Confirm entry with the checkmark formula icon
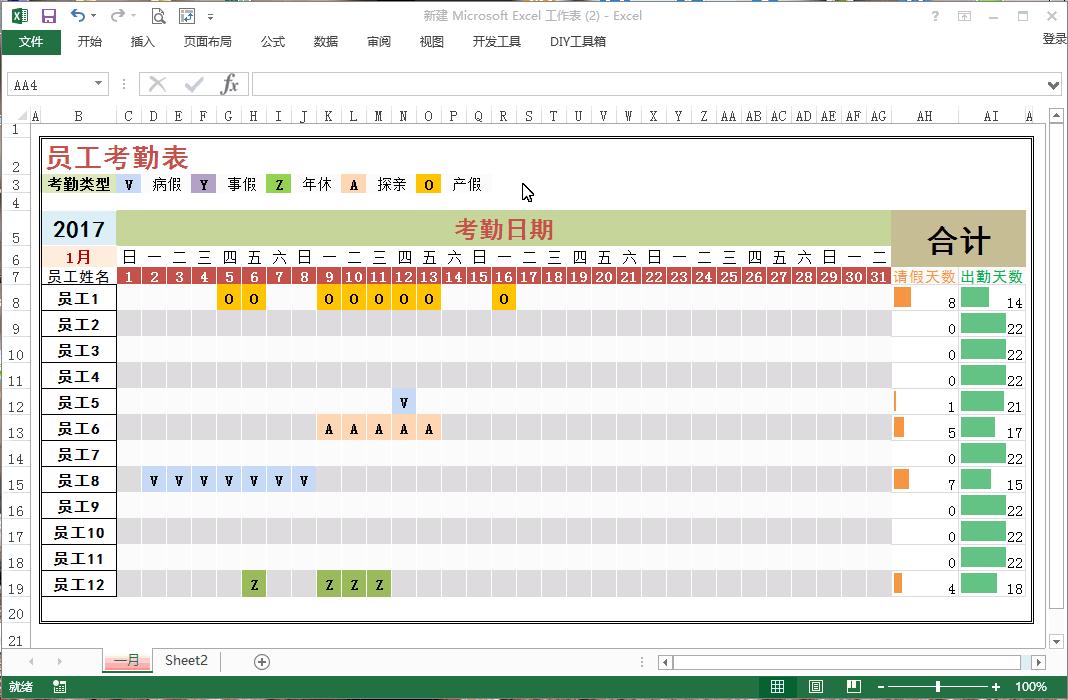1068x700 pixels. pos(192,84)
